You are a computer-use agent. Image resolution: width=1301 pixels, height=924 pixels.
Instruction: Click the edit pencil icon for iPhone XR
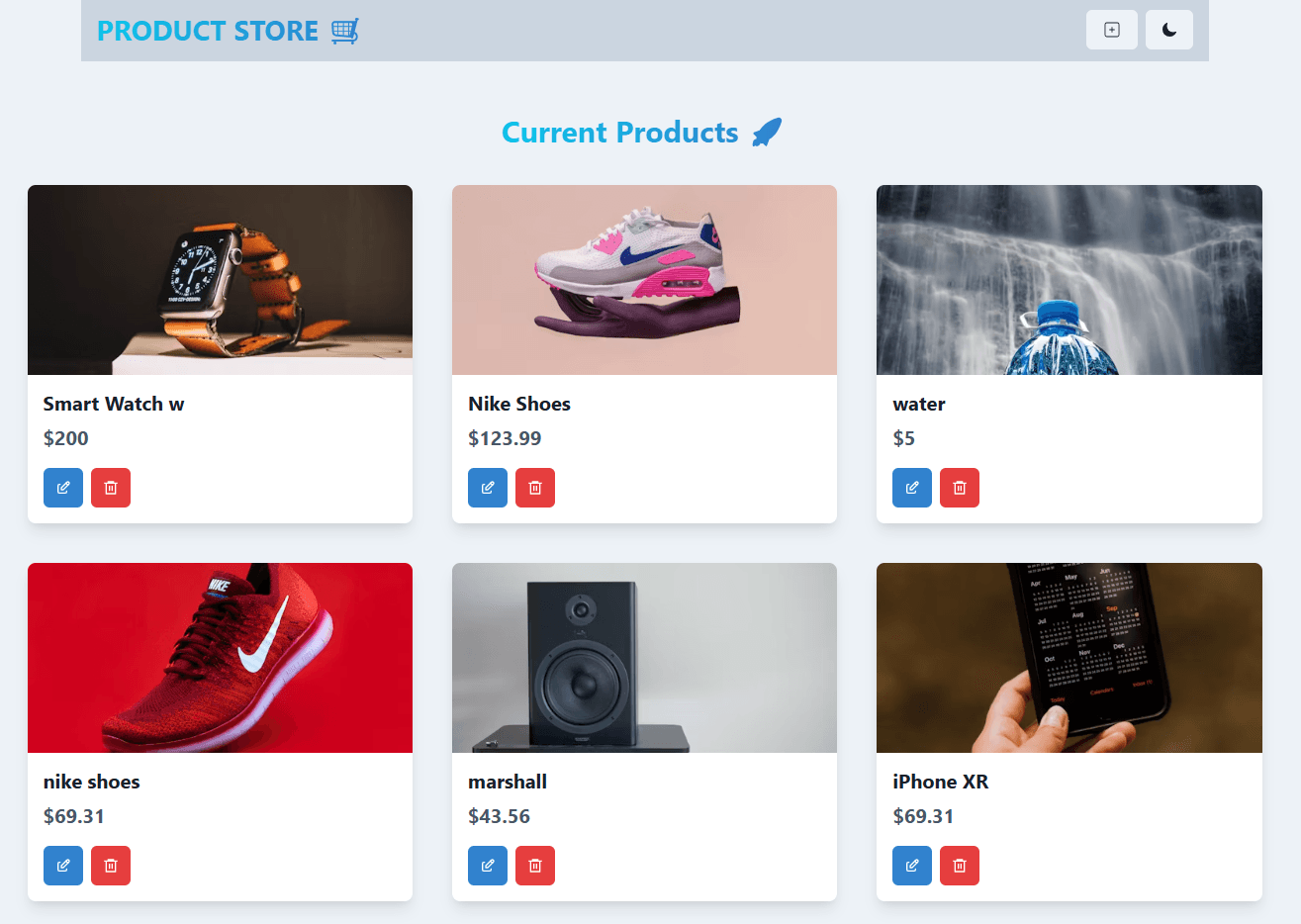(x=911, y=865)
